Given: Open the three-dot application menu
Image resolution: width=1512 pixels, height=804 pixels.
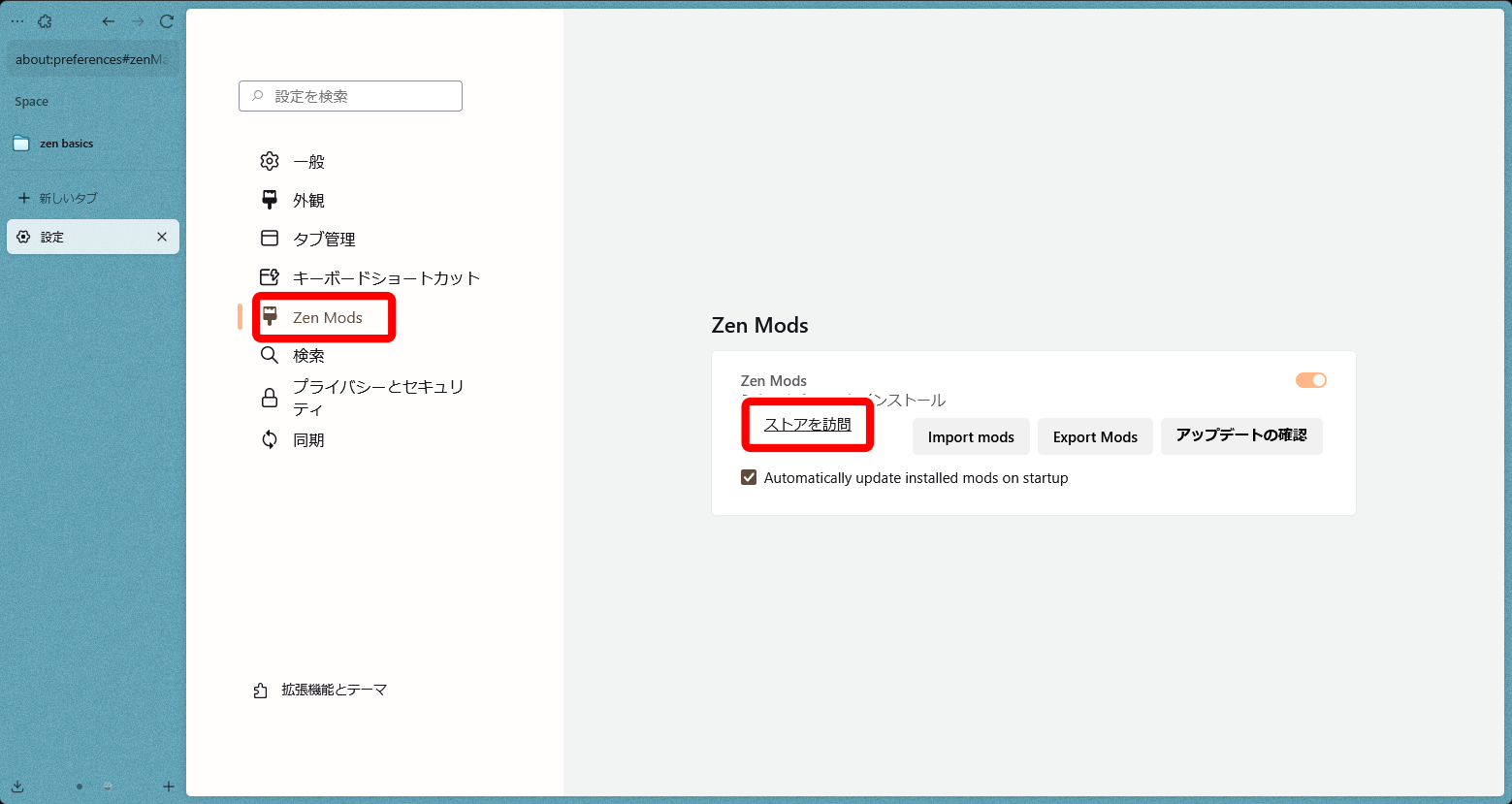Looking at the screenshot, I should click(x=17, y=21).
